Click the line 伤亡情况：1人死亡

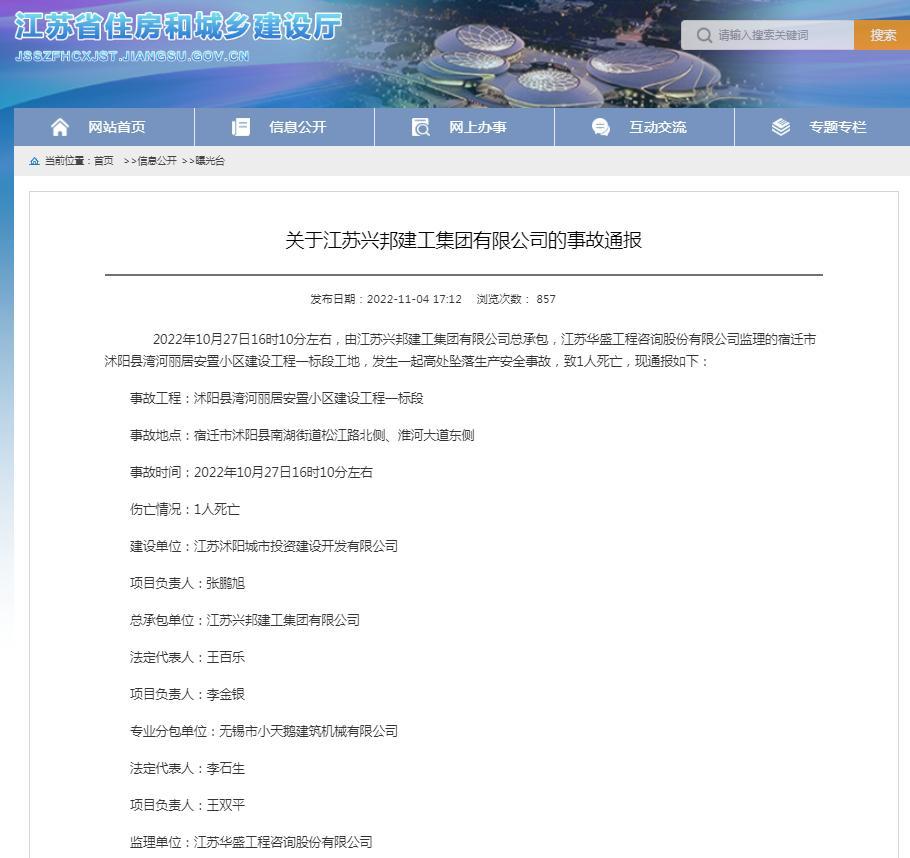click(x=185, y=509)
